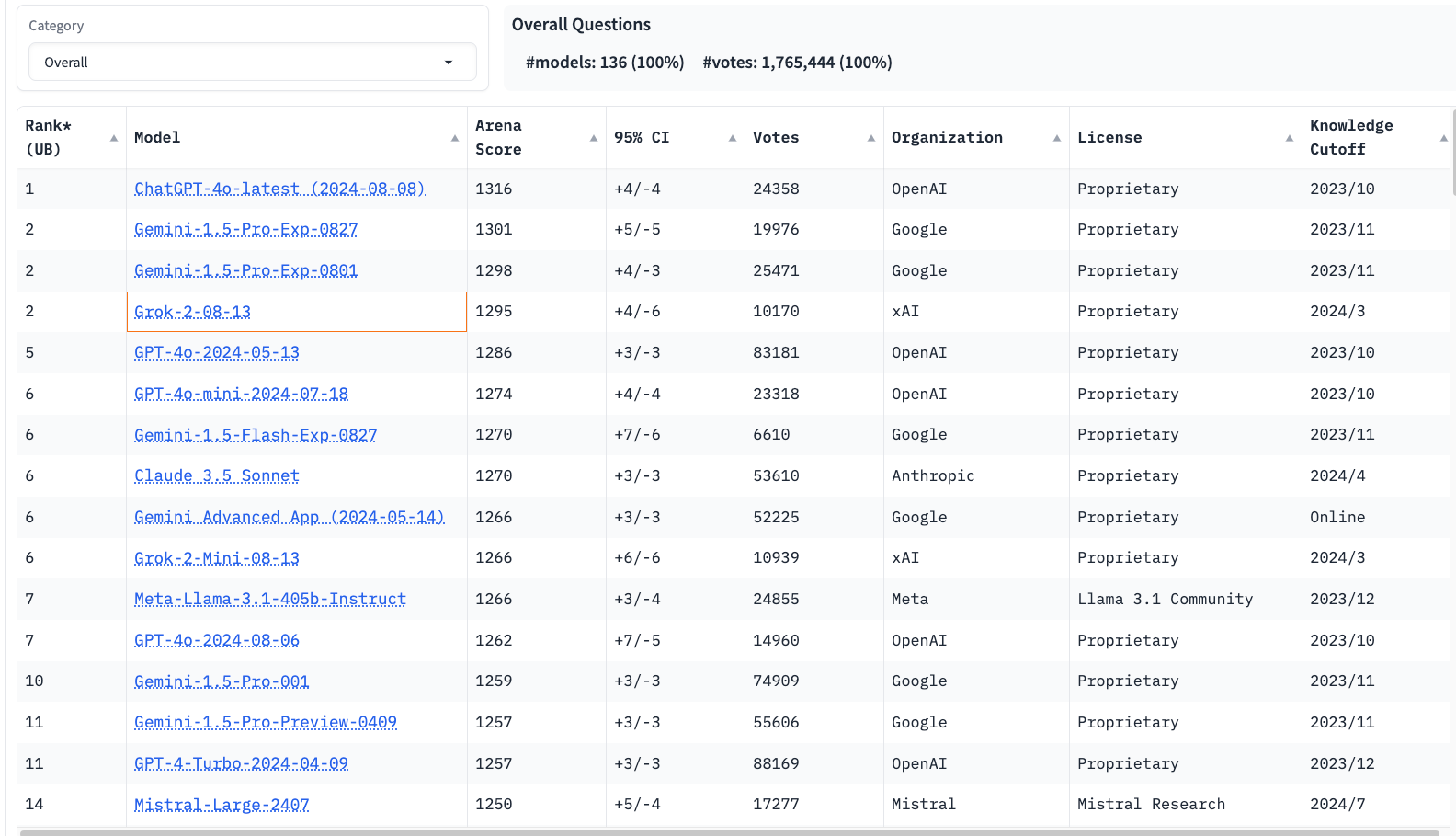Open Gemini-1.5-Pro-Exp-0801 model link

(x=245, y=270)
